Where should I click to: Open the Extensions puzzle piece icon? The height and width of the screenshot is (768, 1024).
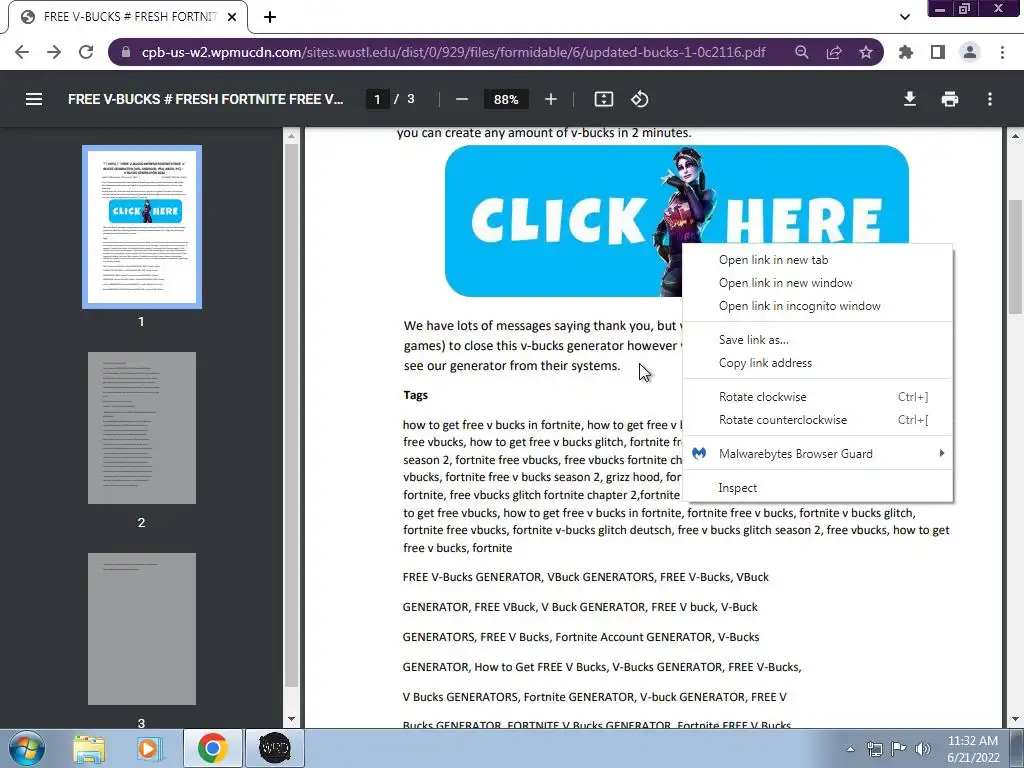point(906,52)
